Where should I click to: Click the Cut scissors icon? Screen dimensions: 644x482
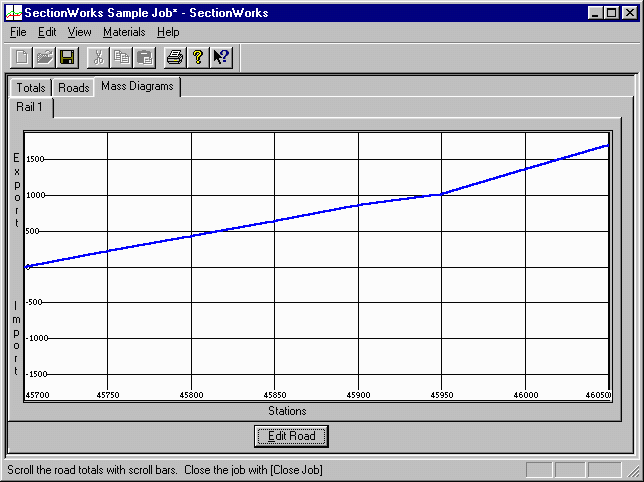[98, 58]
